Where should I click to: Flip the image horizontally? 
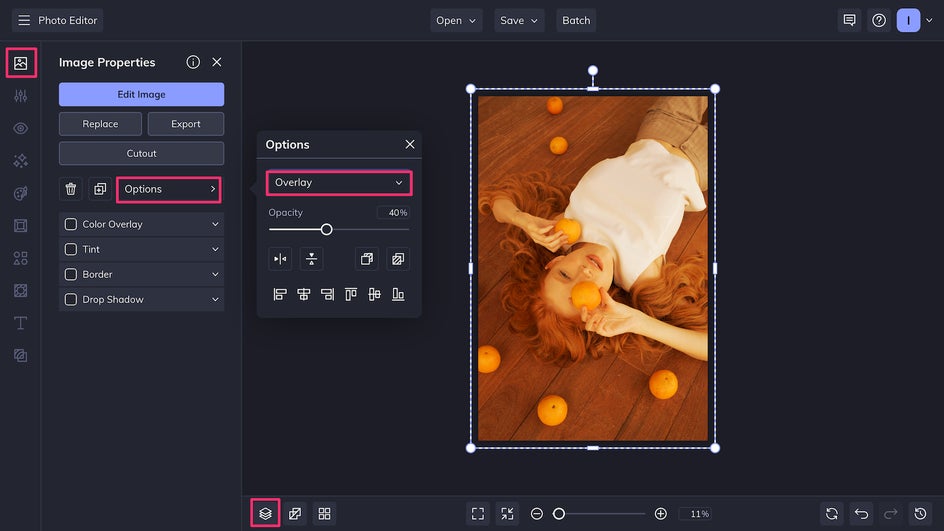[280, 259]
